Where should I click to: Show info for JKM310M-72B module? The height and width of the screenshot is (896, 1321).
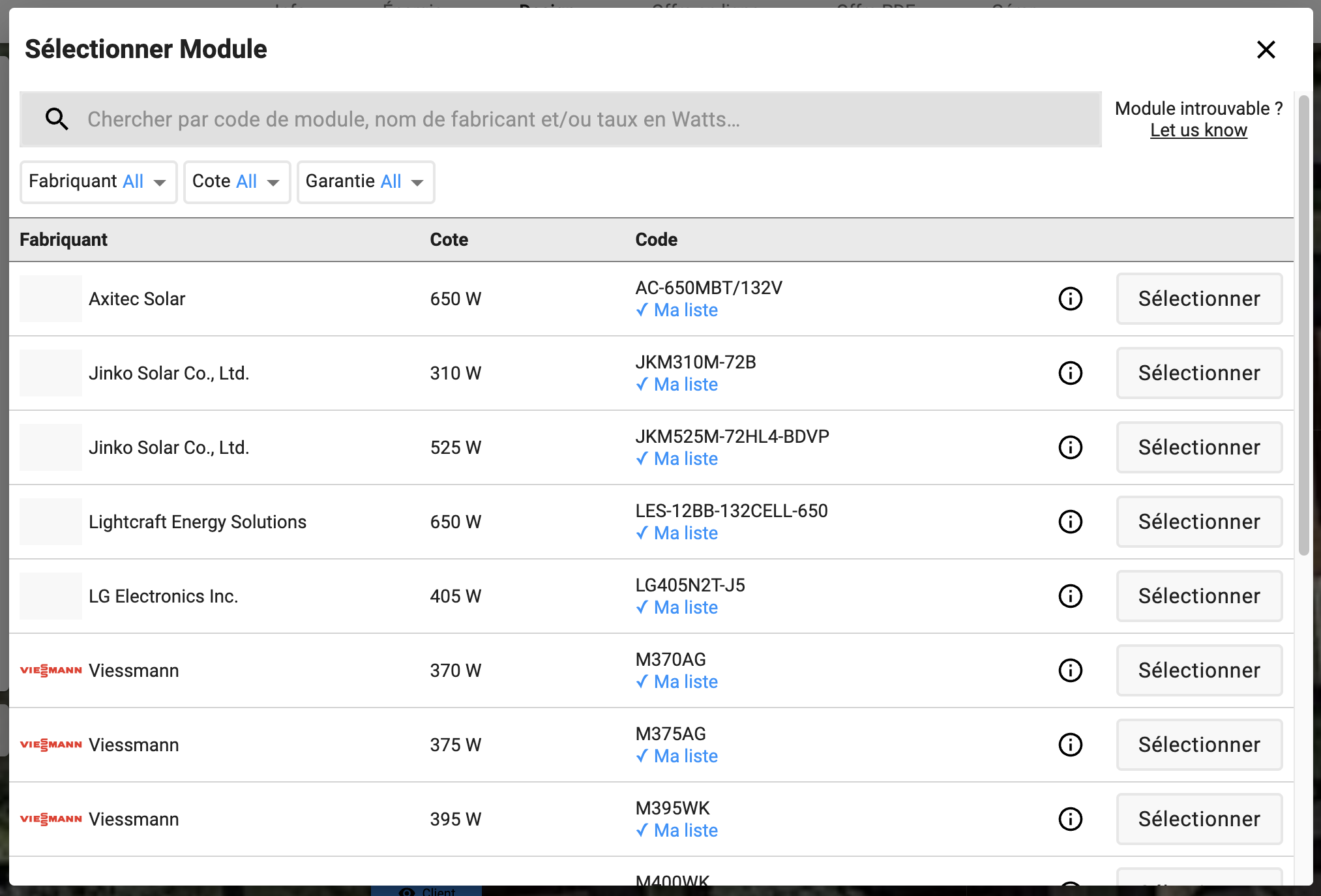1070,373
